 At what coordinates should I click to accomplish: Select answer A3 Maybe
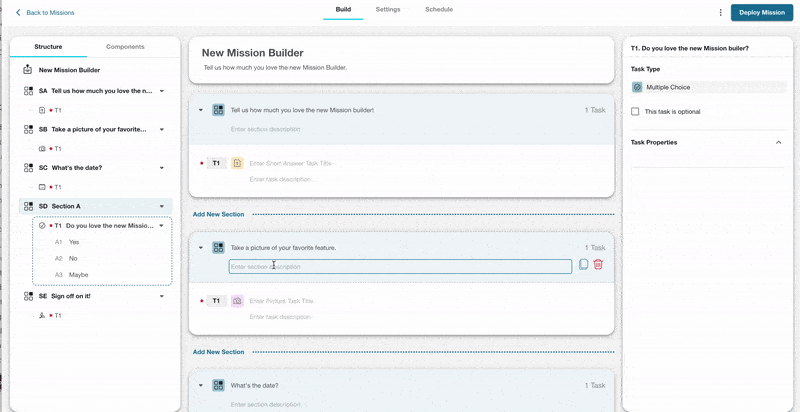tap(78, 275)
